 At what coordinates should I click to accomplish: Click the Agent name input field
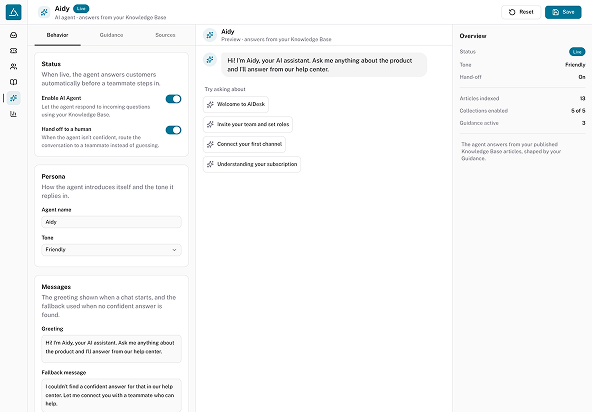111,222
